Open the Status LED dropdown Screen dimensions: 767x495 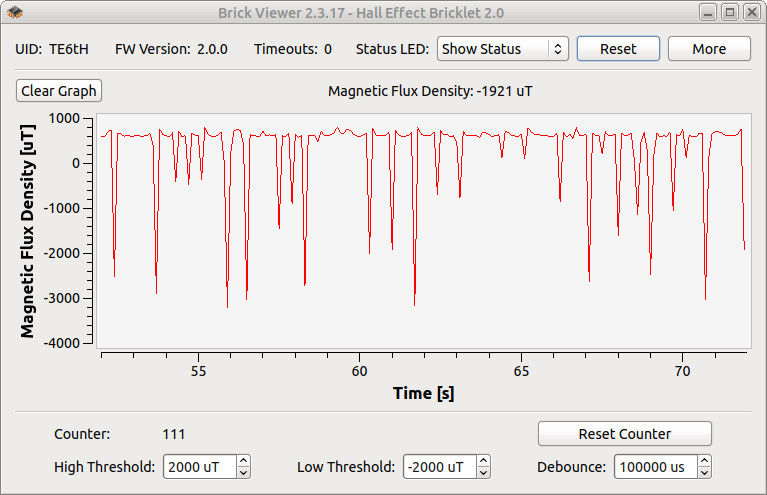502,49
